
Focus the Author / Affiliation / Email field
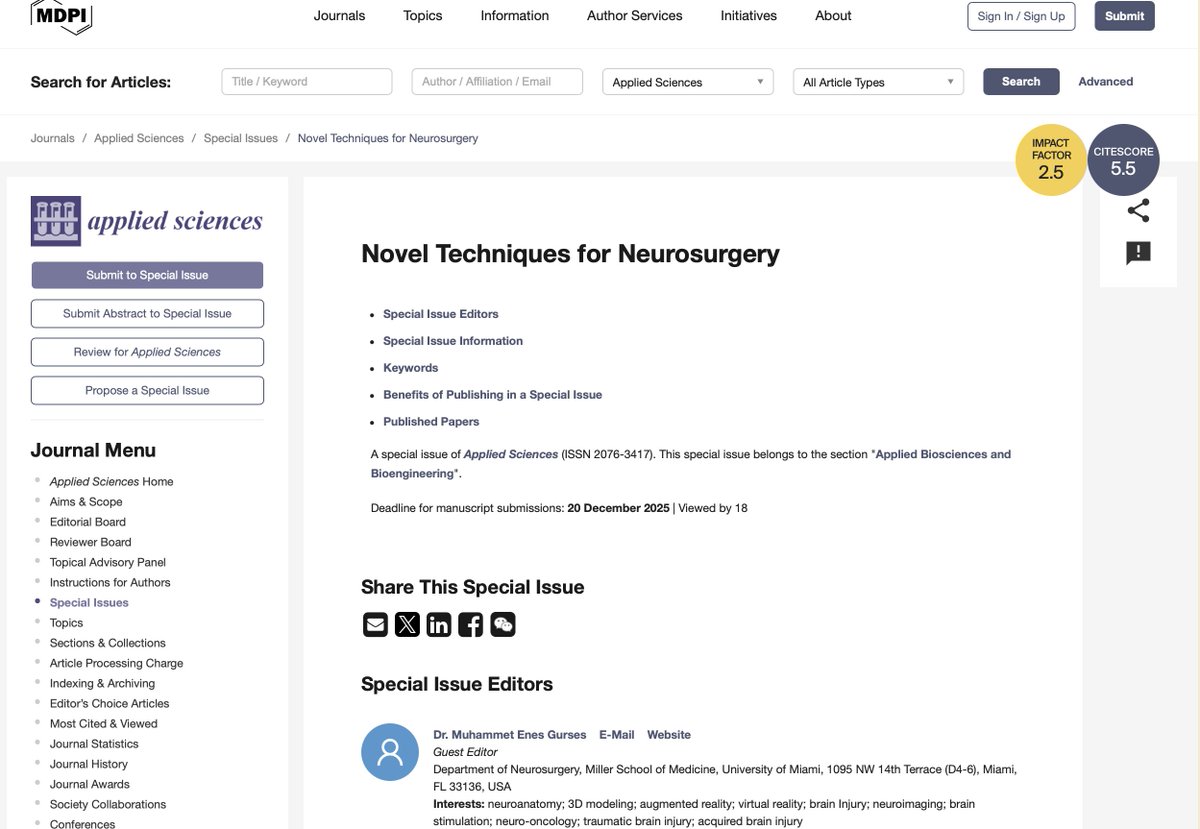[497, 82]
